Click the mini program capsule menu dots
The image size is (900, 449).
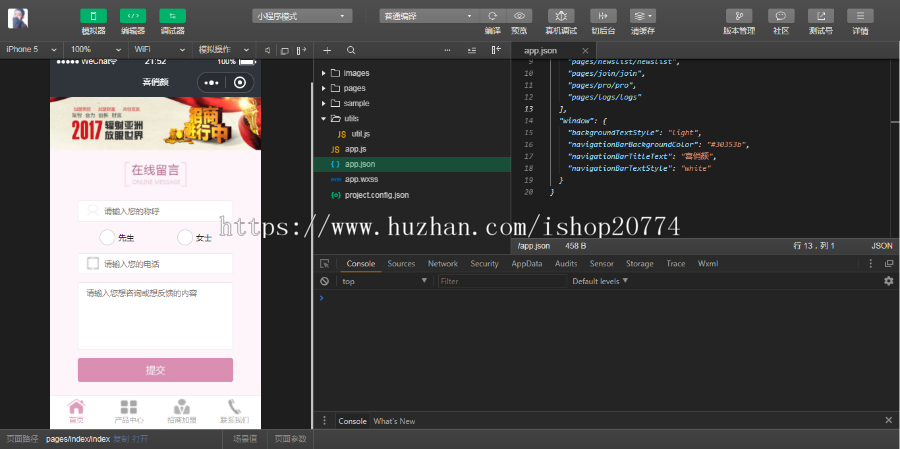pos(211,83)
